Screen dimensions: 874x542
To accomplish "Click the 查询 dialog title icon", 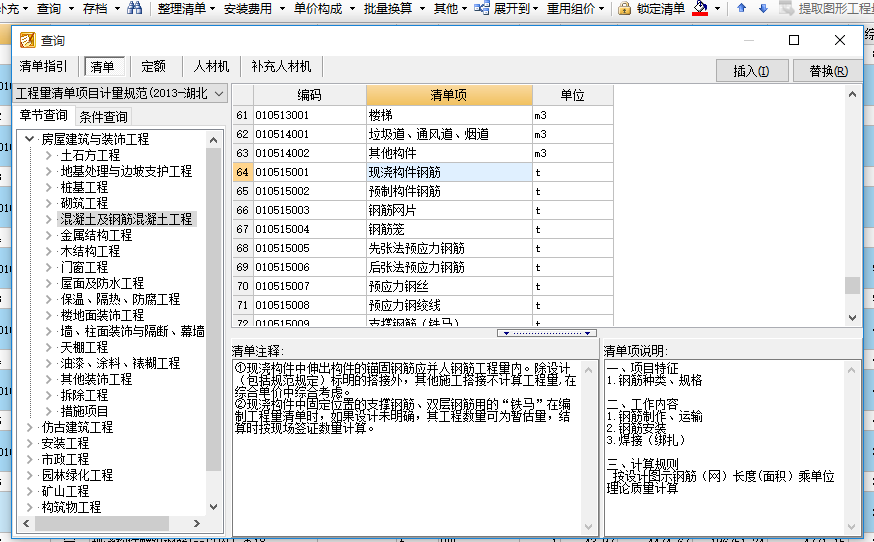I will click(x=27, y=41).
